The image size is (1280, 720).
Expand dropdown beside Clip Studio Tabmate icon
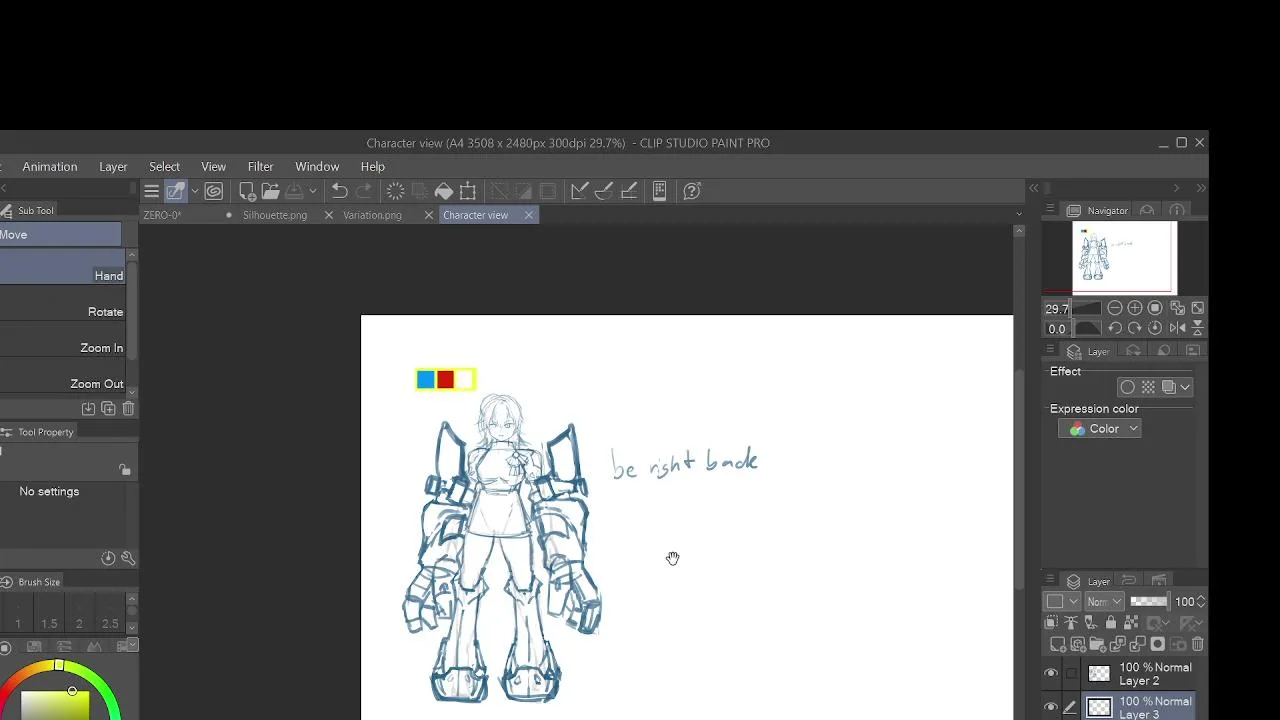pyautogui.click(x=194, y=191)
